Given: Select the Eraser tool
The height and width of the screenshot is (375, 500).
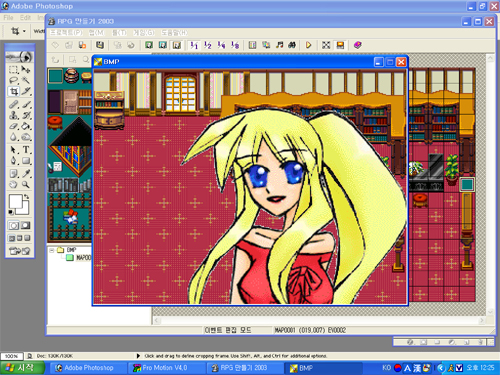Looking at the screenshot, I should point(14,126).
